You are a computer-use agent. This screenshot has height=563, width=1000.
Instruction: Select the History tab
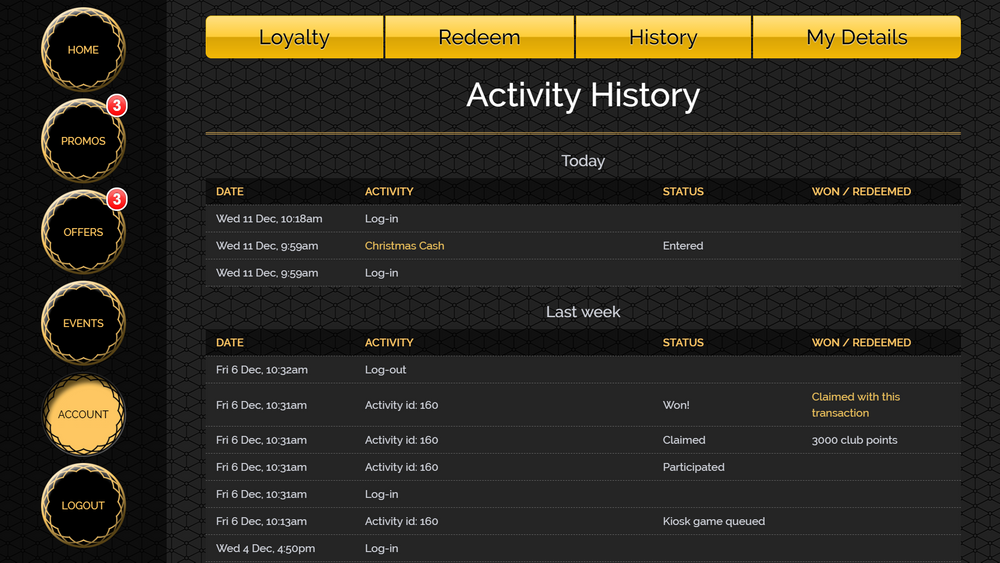click(663, 38)
